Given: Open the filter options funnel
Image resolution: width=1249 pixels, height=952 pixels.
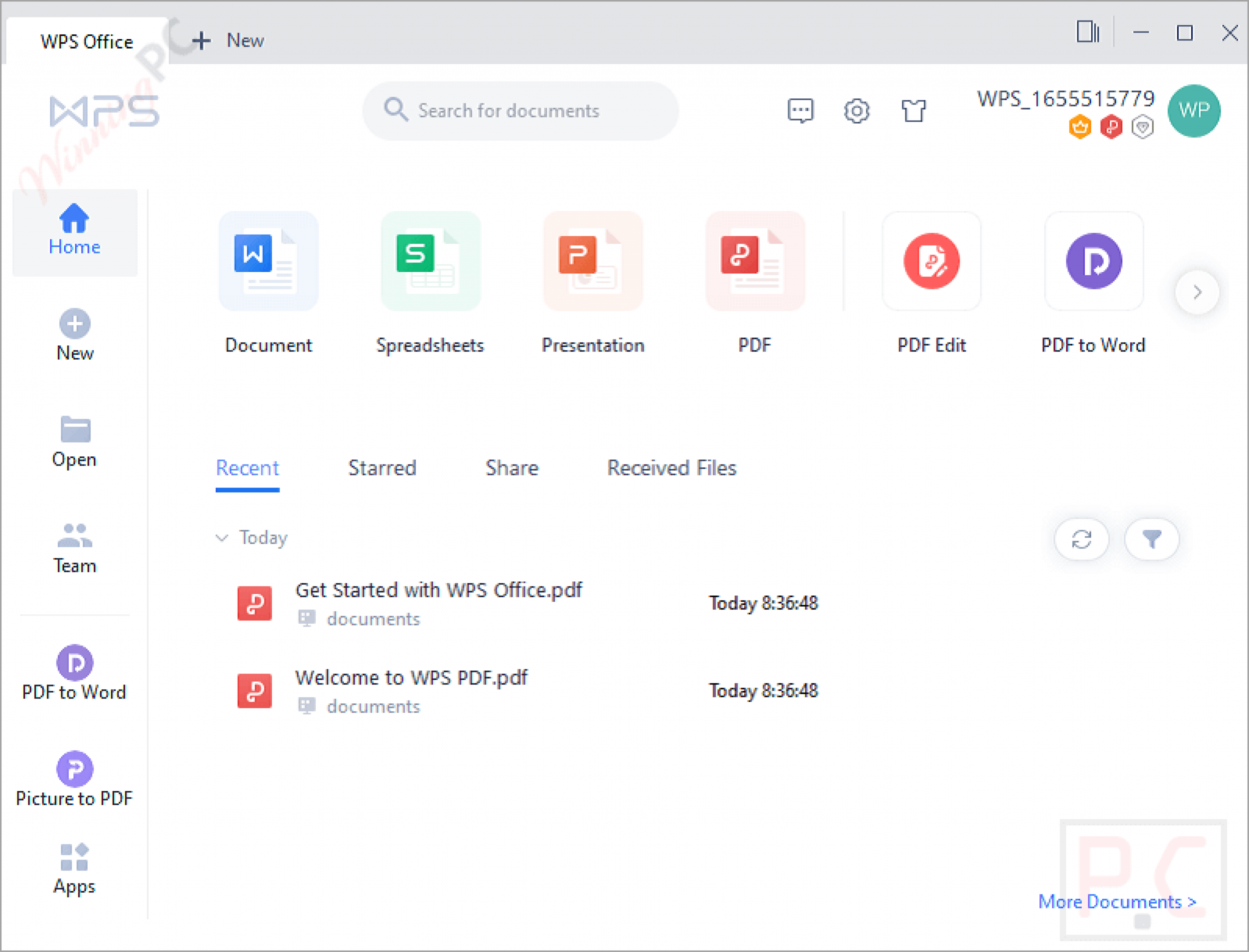Looking at the screenshot, I should 1151,539.
